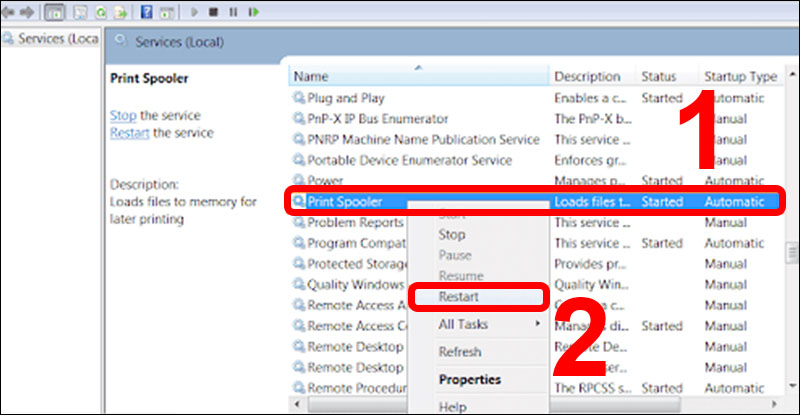Click the Forward arrow in the toolbar

[27, 12]
